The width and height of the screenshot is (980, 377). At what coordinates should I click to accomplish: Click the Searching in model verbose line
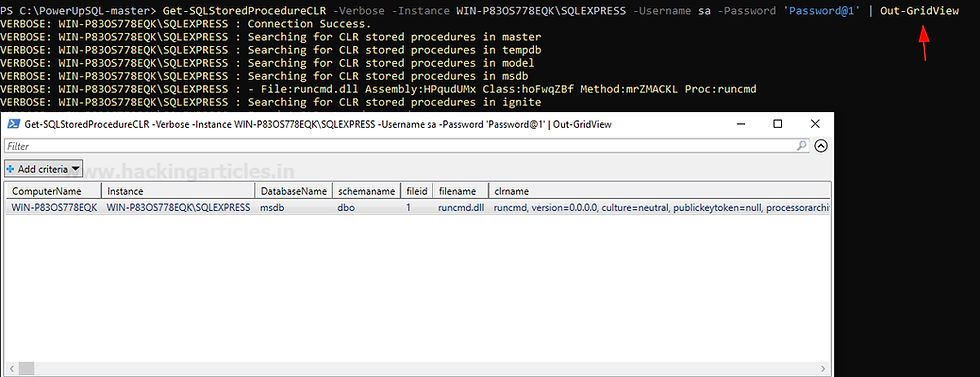(268, 63)
